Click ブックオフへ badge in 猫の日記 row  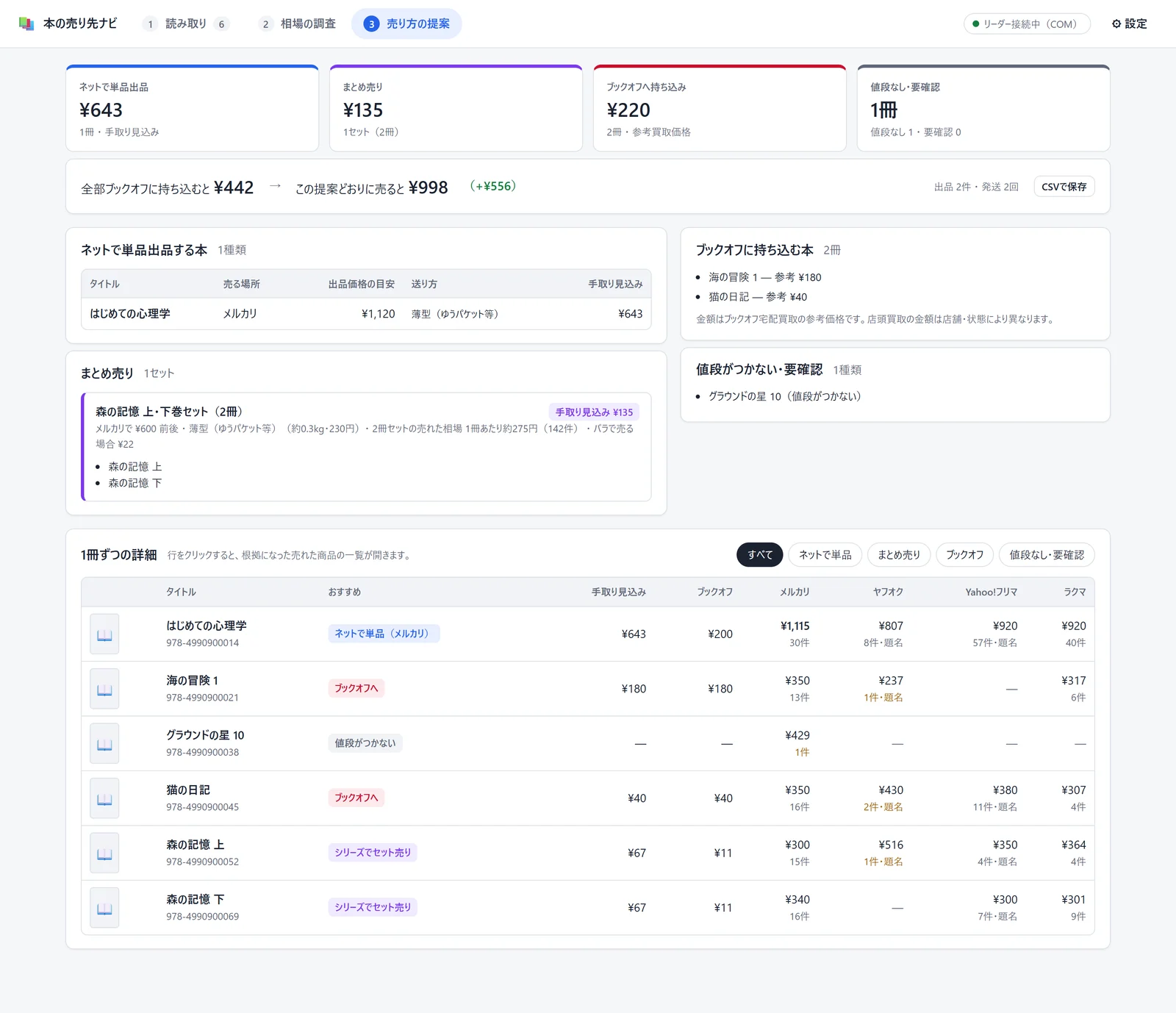356,798
